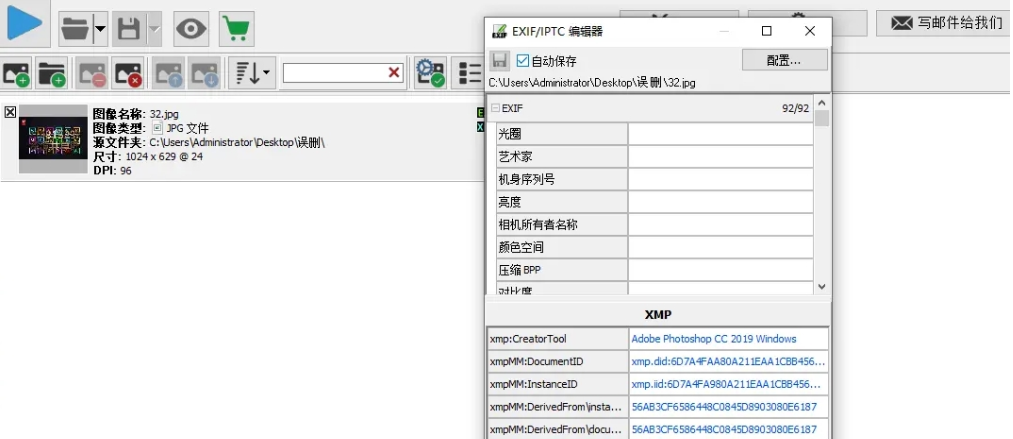Click the EXIF editor title bar icon
Screen dimensions: 1013x439
(499, 31)
